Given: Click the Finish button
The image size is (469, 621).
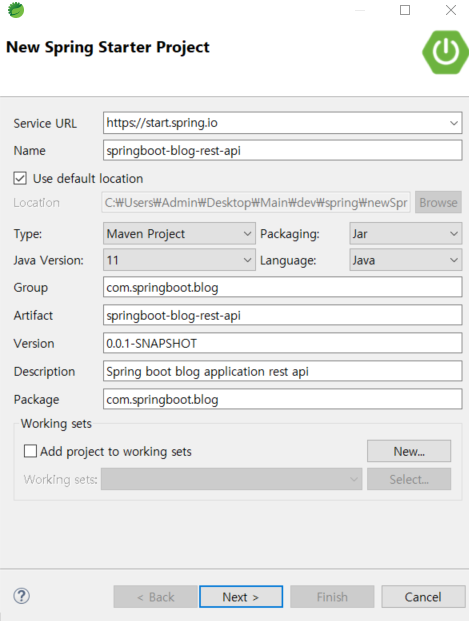Looking at the screenshot, I should [332, 596].
